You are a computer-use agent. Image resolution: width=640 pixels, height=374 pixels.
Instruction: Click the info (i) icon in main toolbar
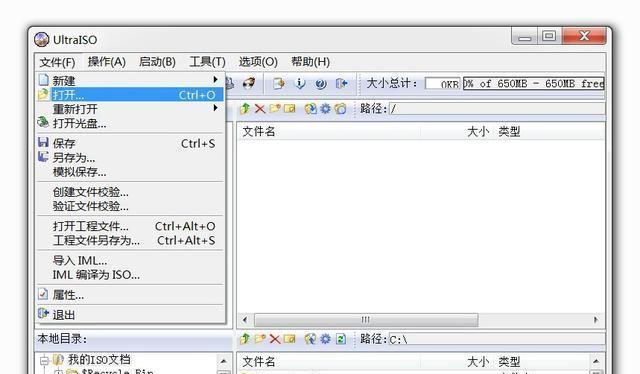pyautogui.click(x=300, y=84)
